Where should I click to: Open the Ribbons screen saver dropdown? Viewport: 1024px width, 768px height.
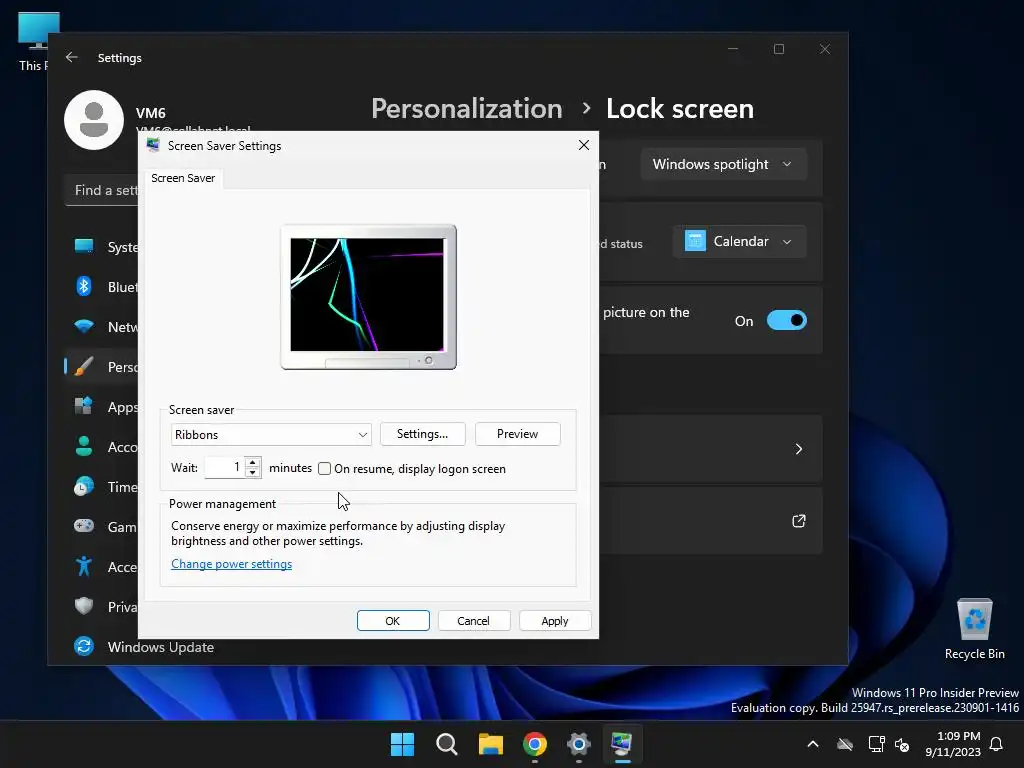pos(271,434)
